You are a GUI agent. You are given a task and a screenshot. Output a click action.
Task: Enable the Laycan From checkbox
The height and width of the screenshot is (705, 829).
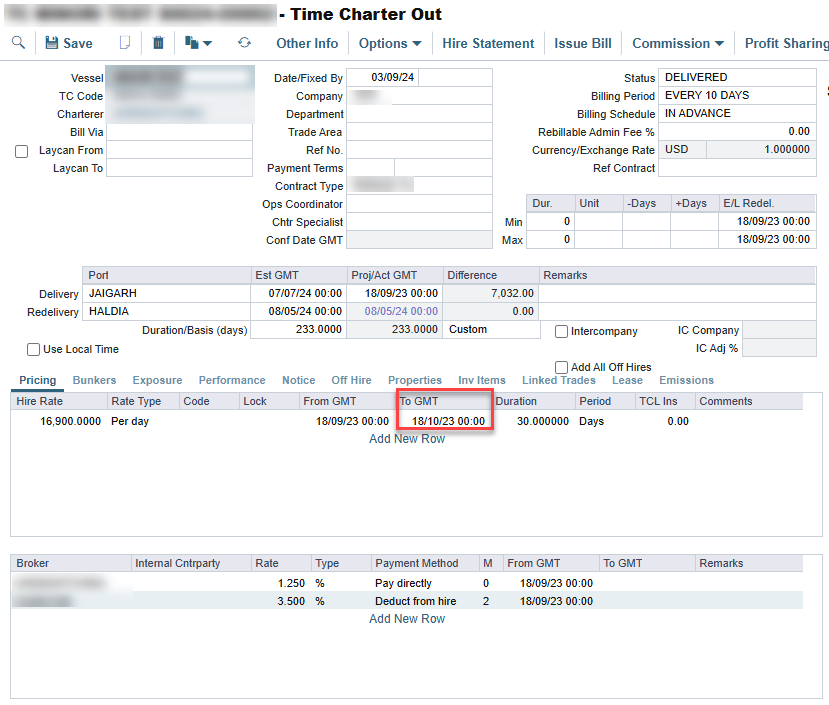coord(22,151)
